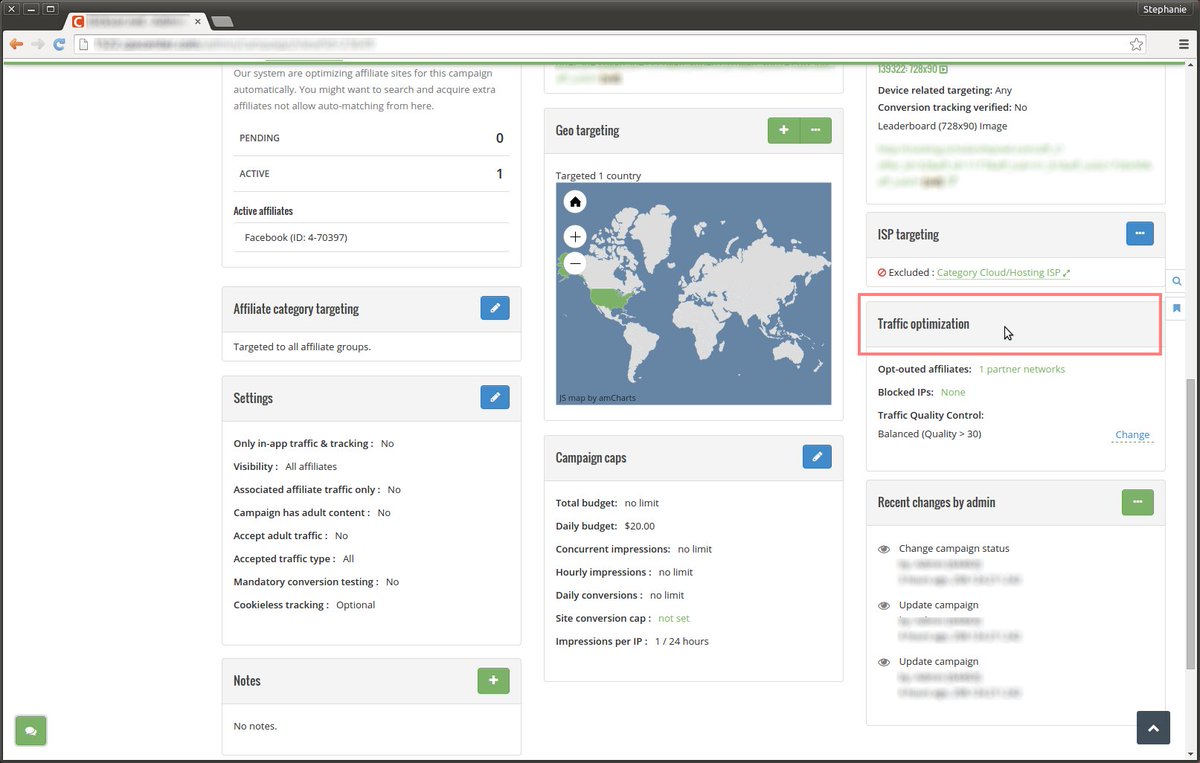Screen dimensions: 1200x763
Task: View second Update campaign change
Action: [883, 662]
